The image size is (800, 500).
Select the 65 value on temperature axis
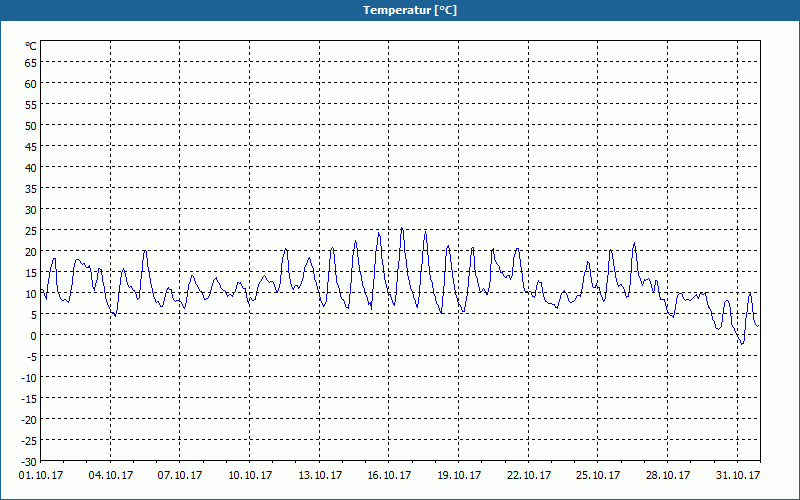click(31, 63)
